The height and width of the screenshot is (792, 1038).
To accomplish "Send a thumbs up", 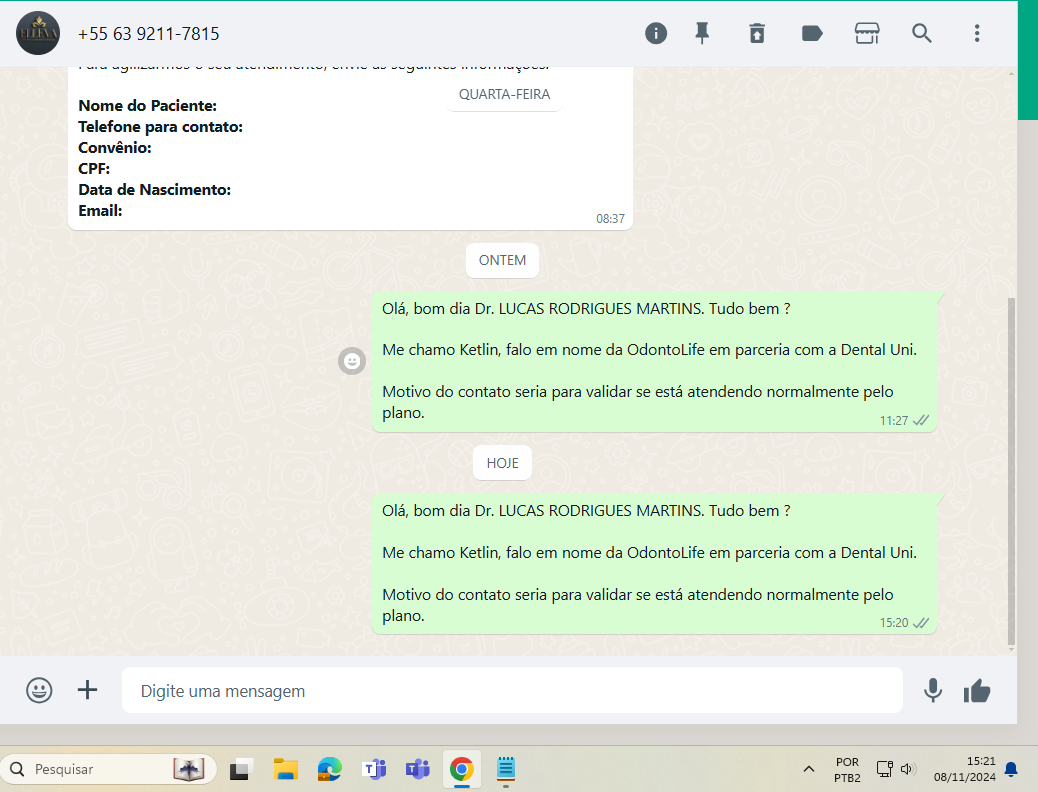I will pos(976,691).
